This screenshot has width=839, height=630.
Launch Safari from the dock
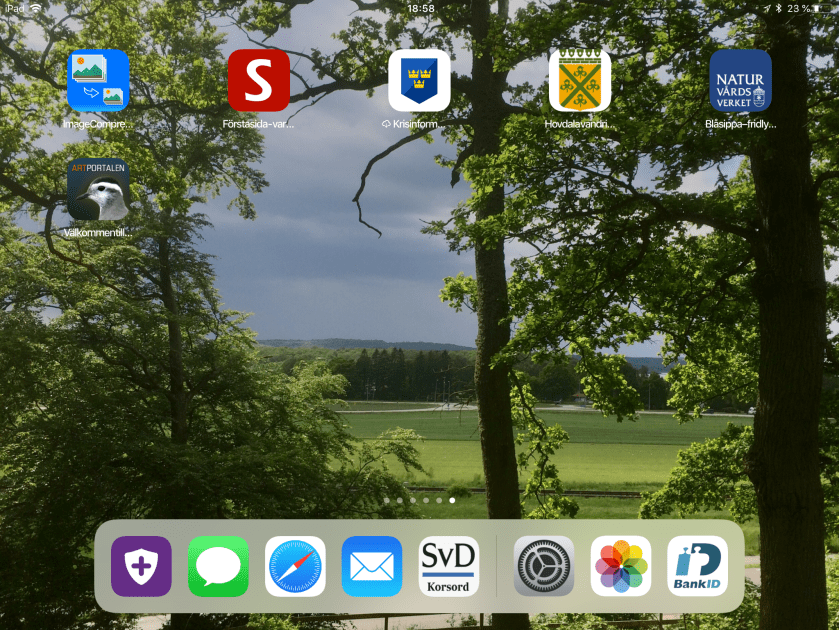click(295, 566)
